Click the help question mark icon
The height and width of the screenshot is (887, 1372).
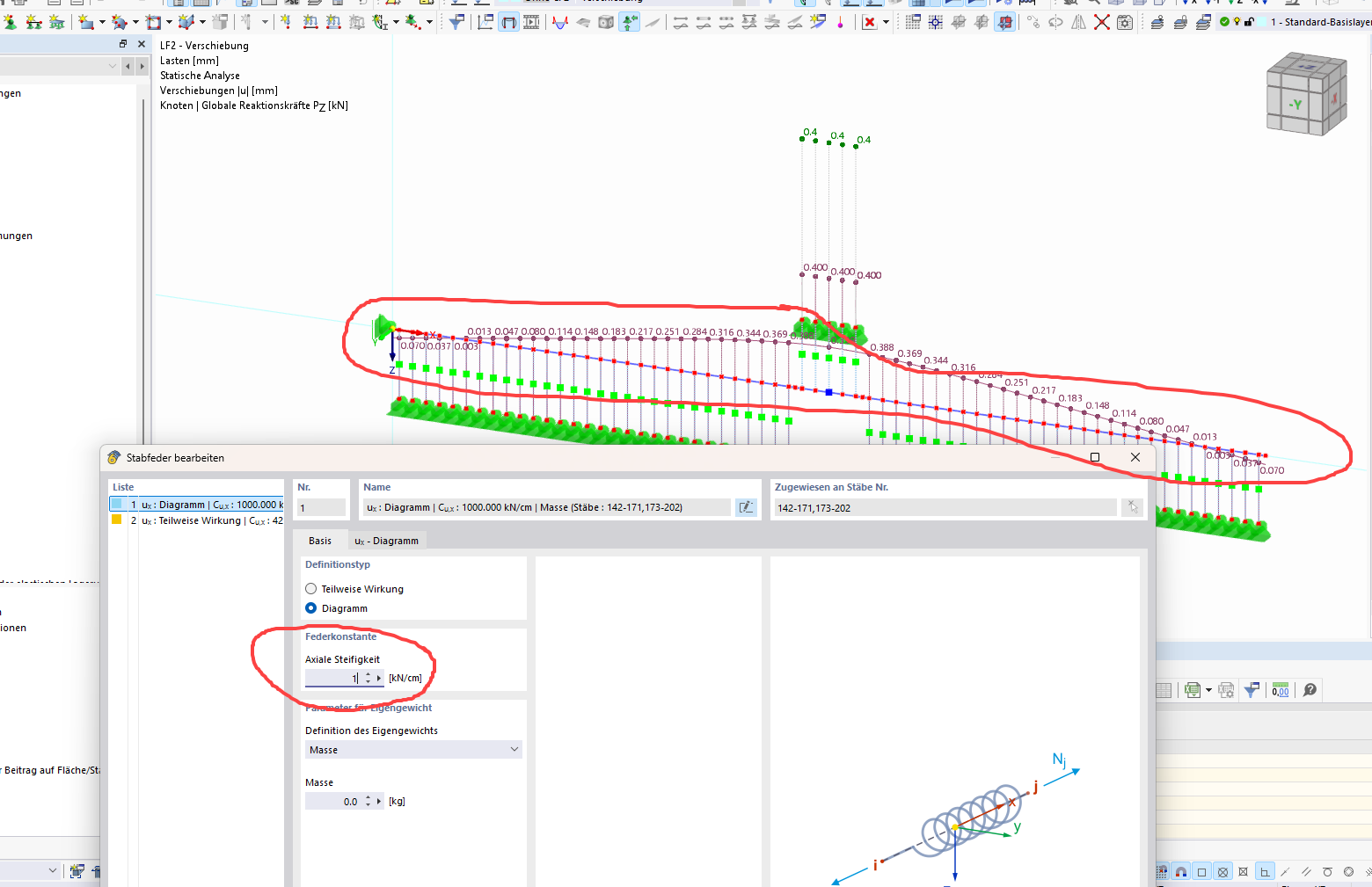[1310, 690]
